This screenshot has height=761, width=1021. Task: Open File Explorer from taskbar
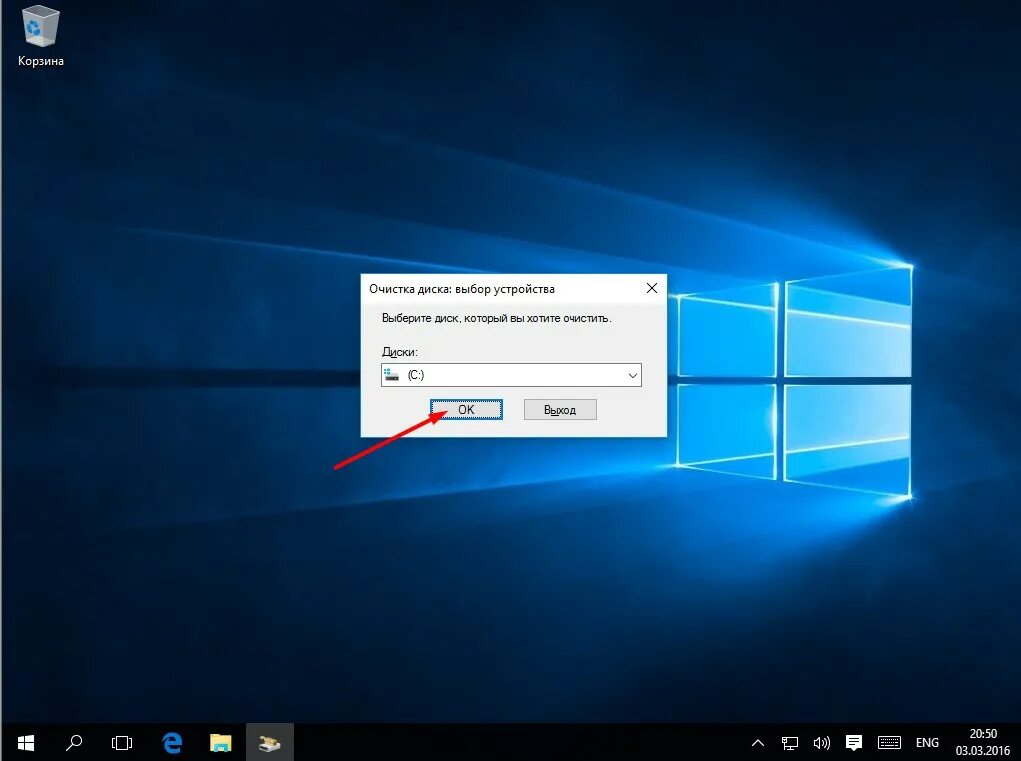[221, 742]
